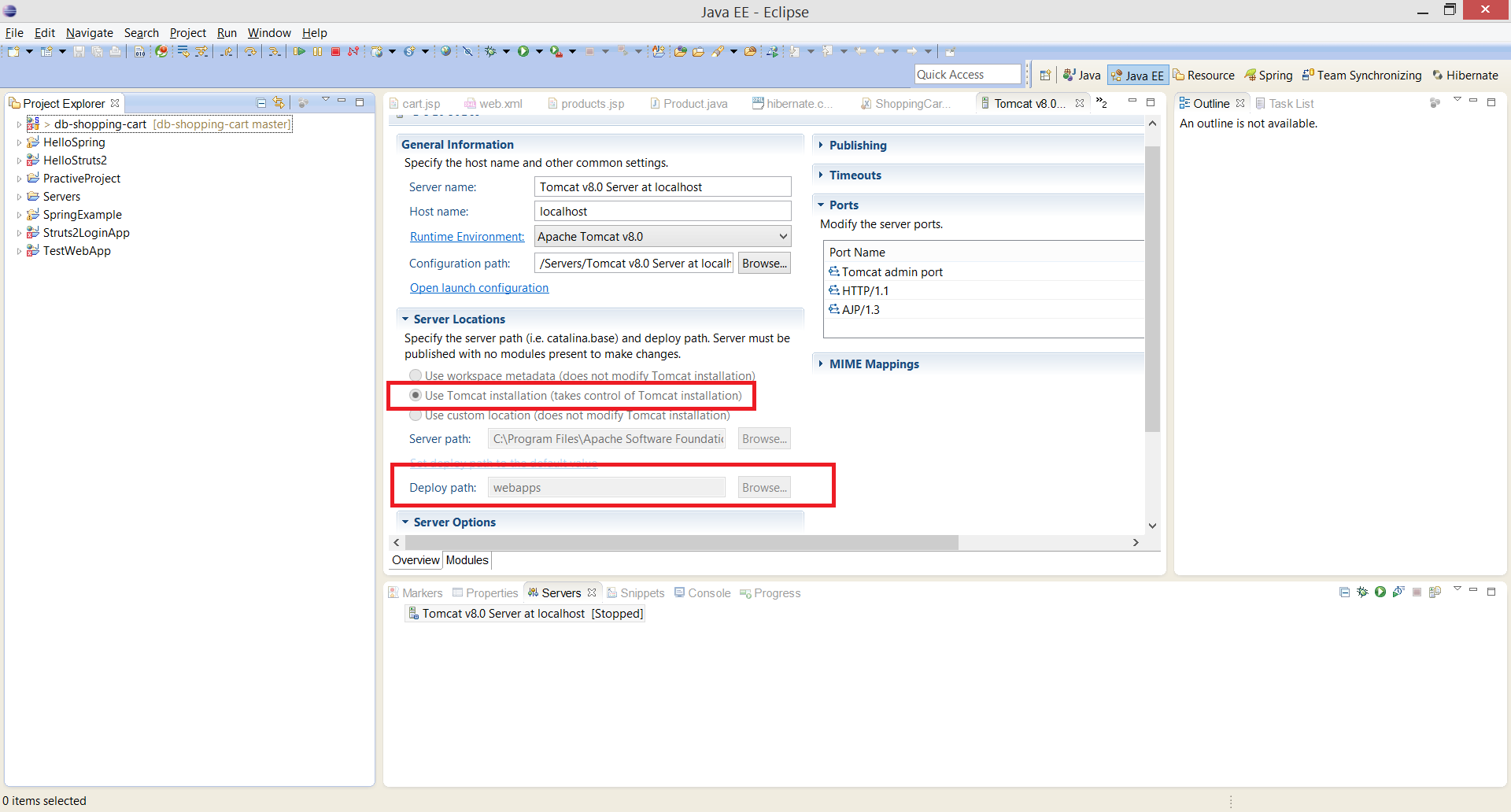
Task: Click the Disconnect debug icon
Action: pyautogui.click(x=353, y=51)
